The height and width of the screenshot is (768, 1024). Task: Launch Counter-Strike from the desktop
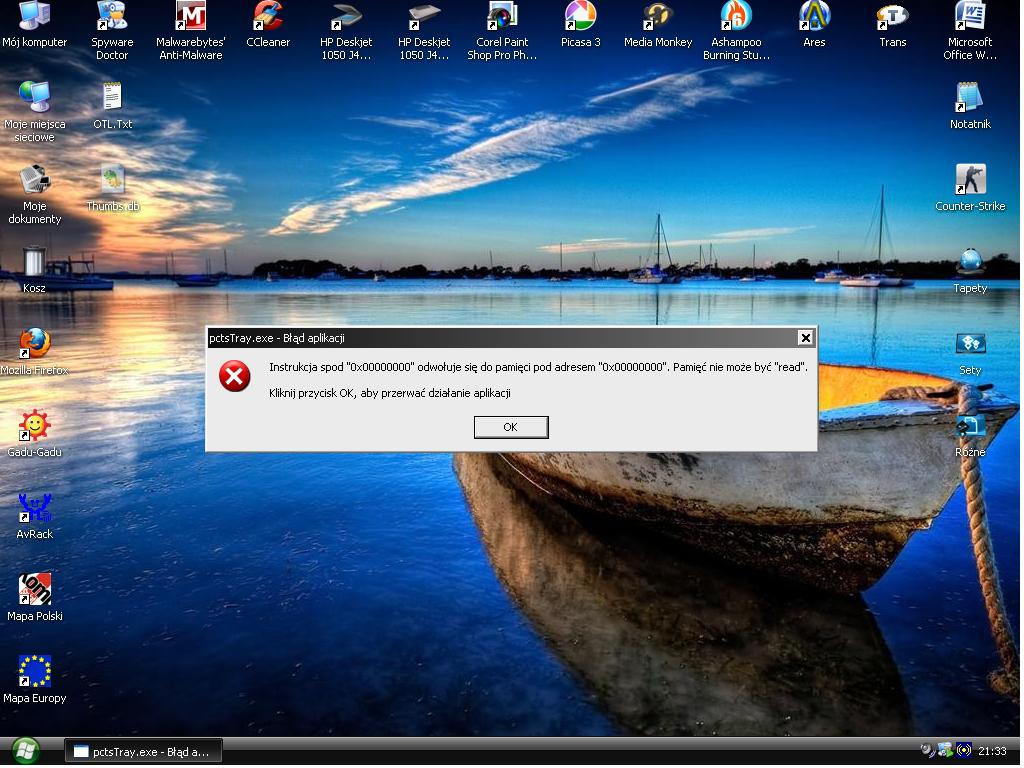(x=970, y=181)
